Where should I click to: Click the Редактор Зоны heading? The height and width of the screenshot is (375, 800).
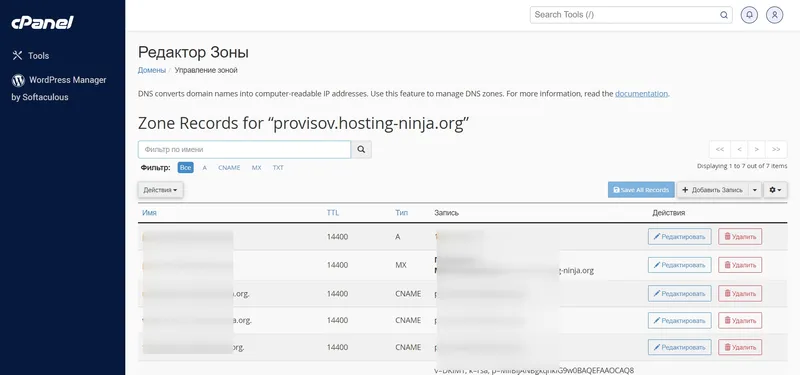[x=193, y=52]
